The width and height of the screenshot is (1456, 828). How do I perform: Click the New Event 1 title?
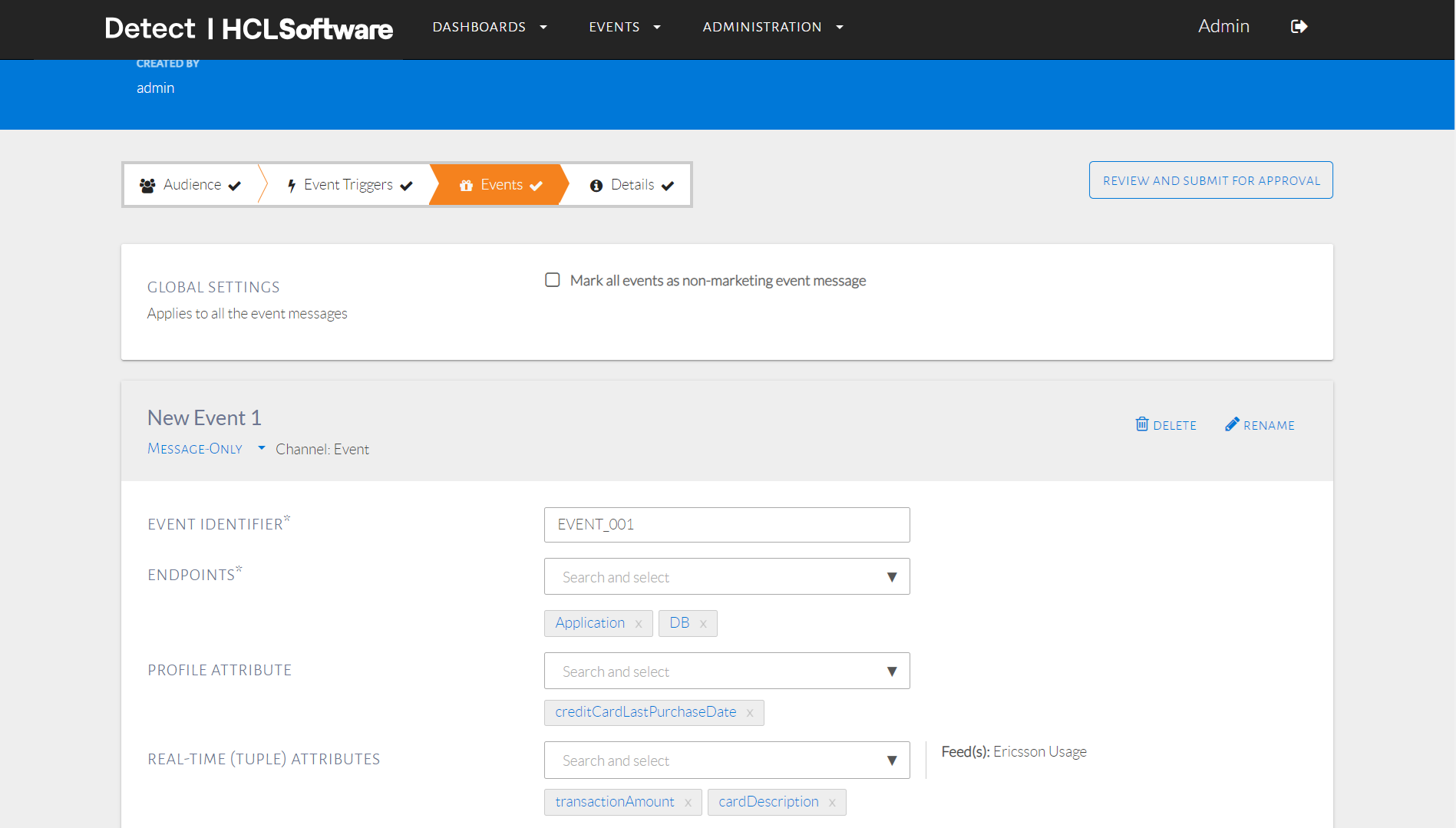204,417
